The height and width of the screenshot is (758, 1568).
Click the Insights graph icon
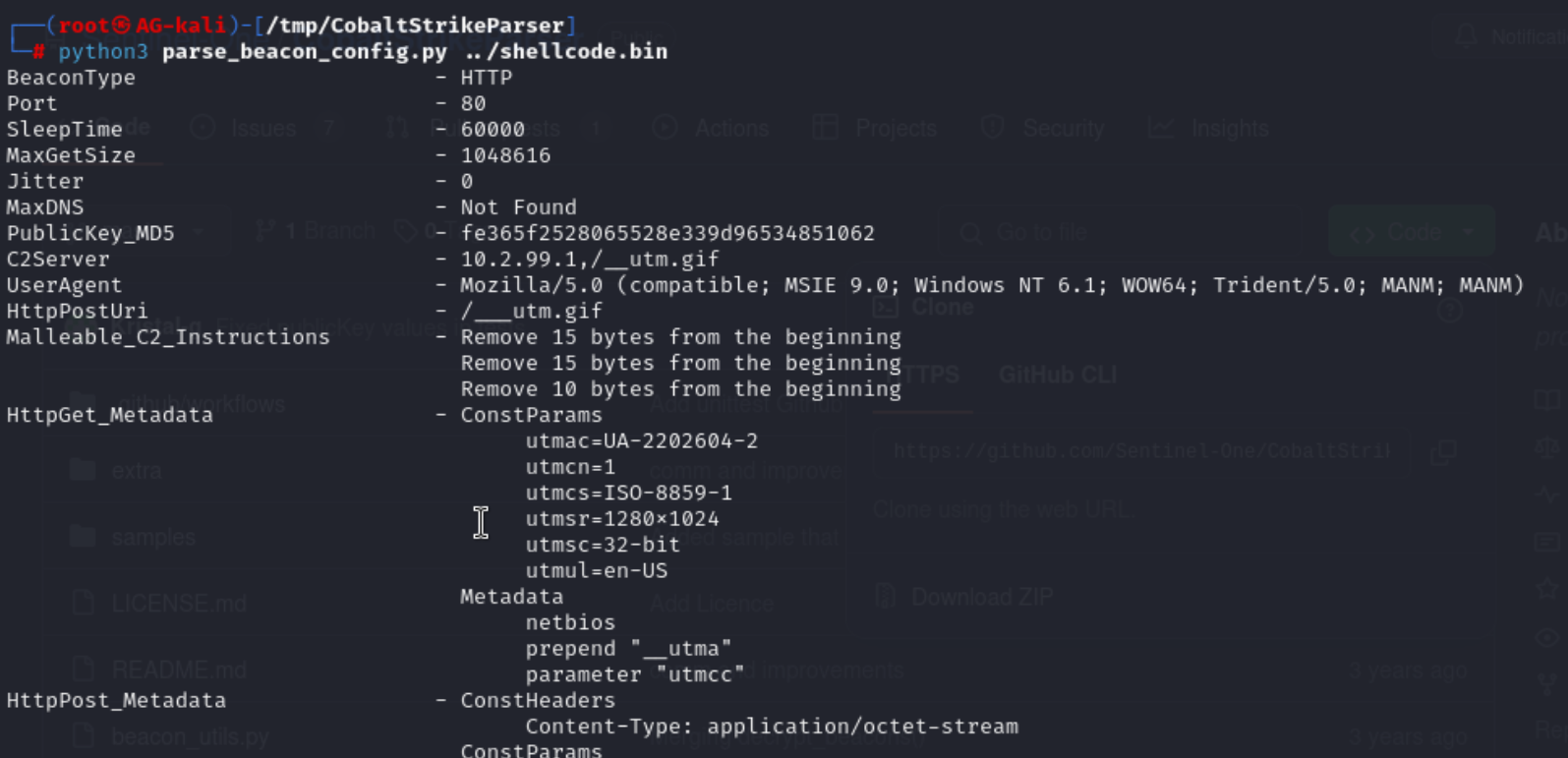pyautogui.click(x=1161, y=128)
